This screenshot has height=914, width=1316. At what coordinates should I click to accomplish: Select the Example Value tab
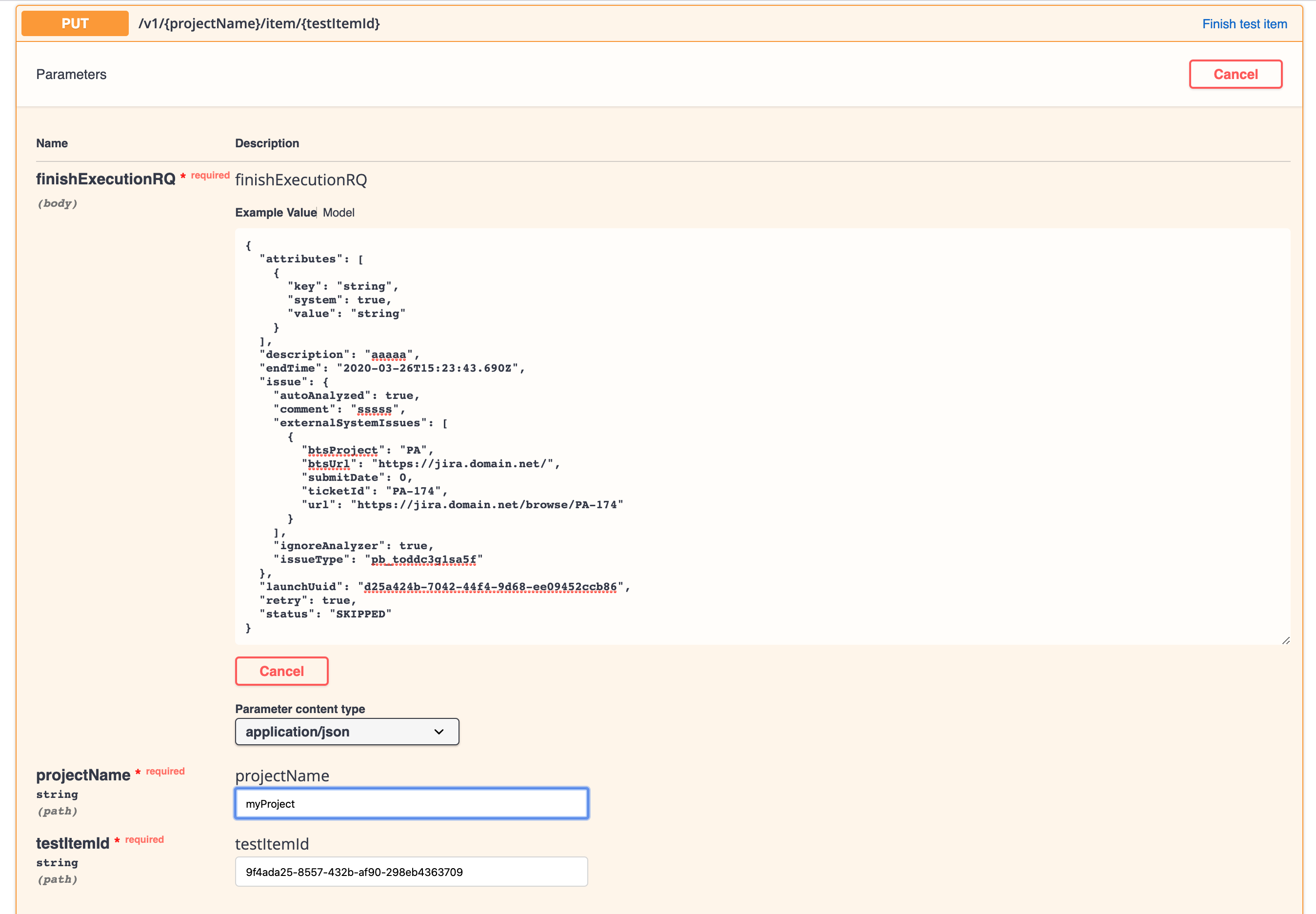tap(276, 213)
